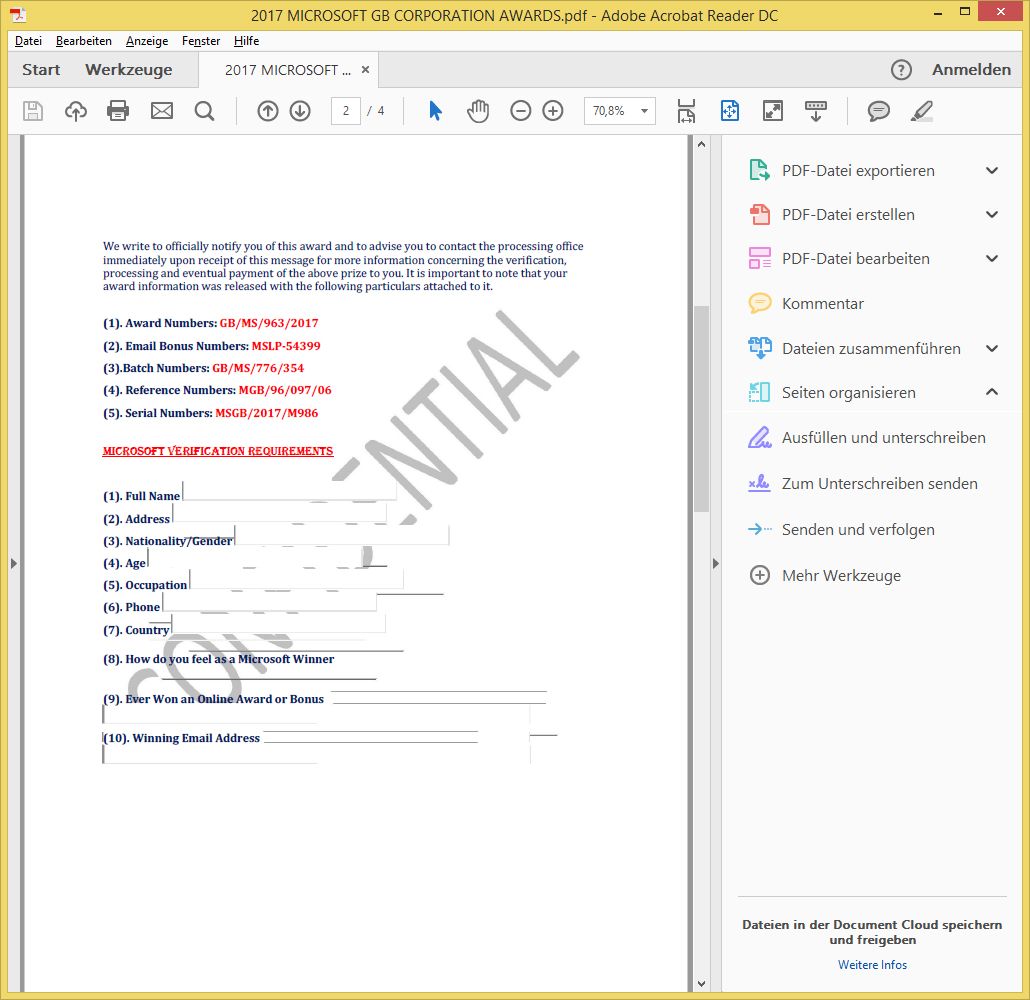Click the scrollbar down arrow
This screenshot has width=1030, height=1000.
pyautogui.click(x=702, y=984)
